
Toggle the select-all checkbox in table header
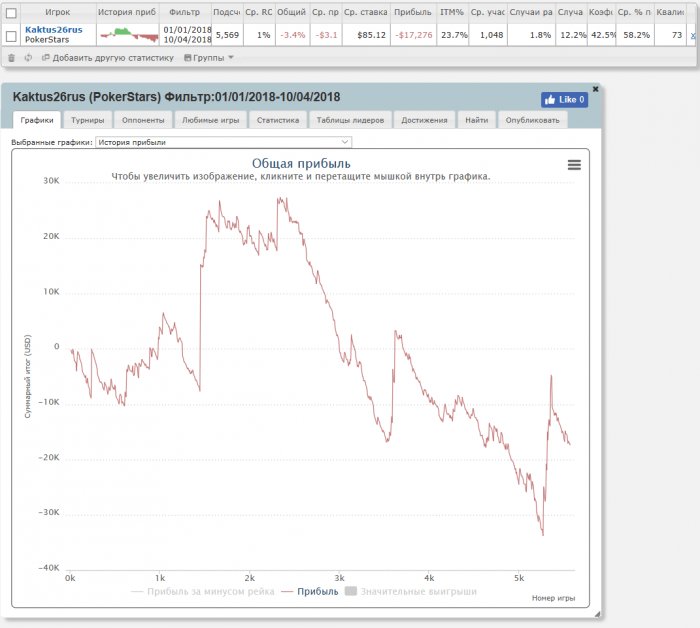click(11, 12)
